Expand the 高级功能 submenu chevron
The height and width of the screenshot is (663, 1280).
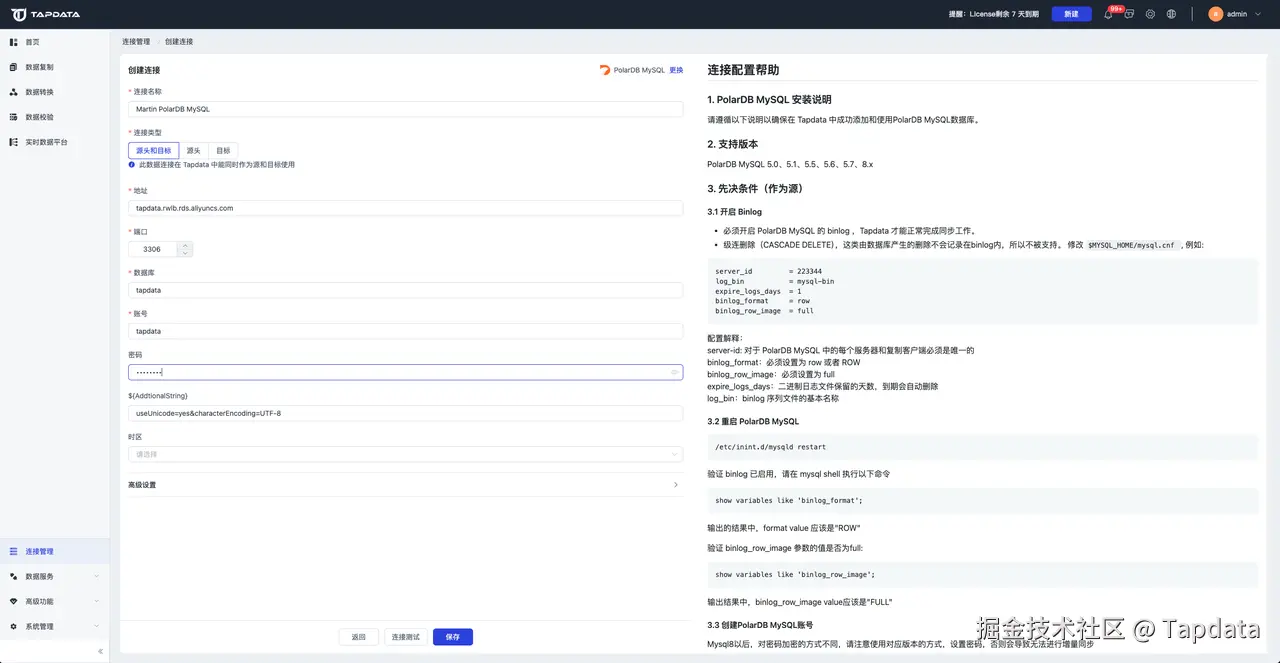[97, 601]
